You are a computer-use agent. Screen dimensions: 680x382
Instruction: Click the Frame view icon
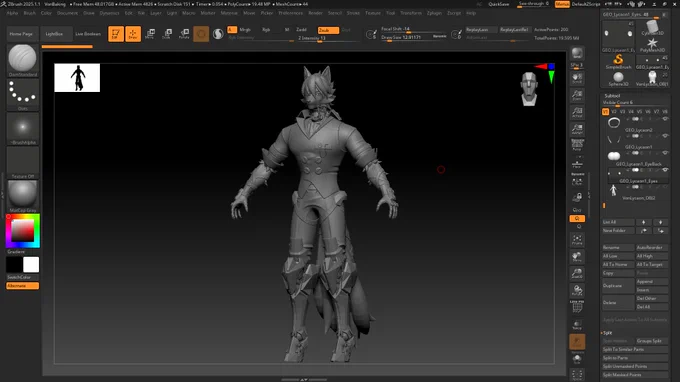coord(577,240)
